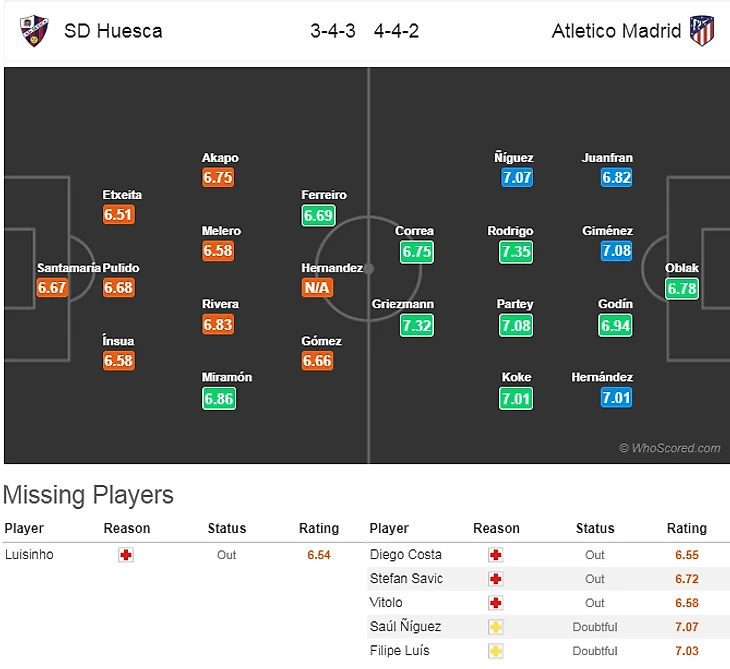Select Santamaría's 6.67 rating badge

(52, 288)
